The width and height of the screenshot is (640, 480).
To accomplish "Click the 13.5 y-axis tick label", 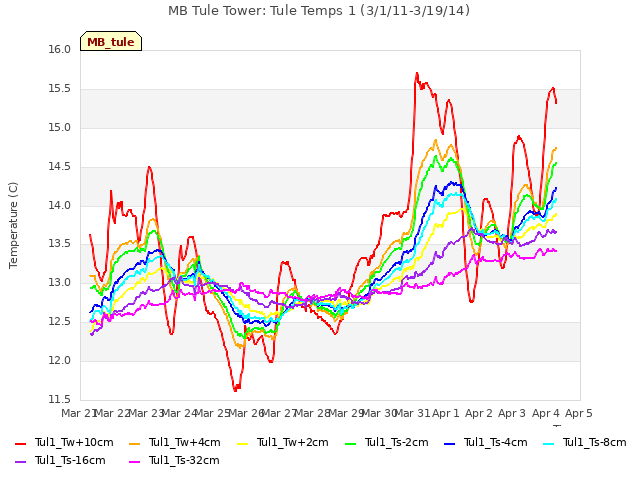I will [x=60, y=244].
